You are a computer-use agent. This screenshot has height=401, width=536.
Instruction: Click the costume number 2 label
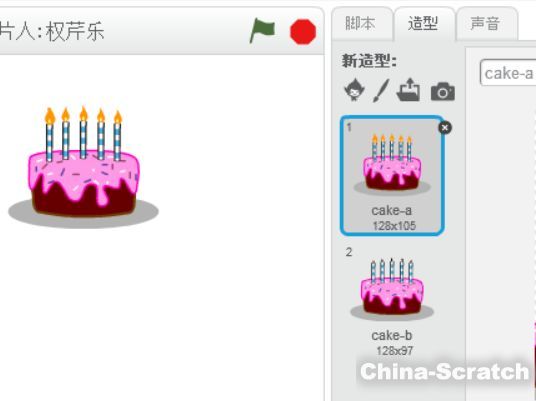coord(349,252)
